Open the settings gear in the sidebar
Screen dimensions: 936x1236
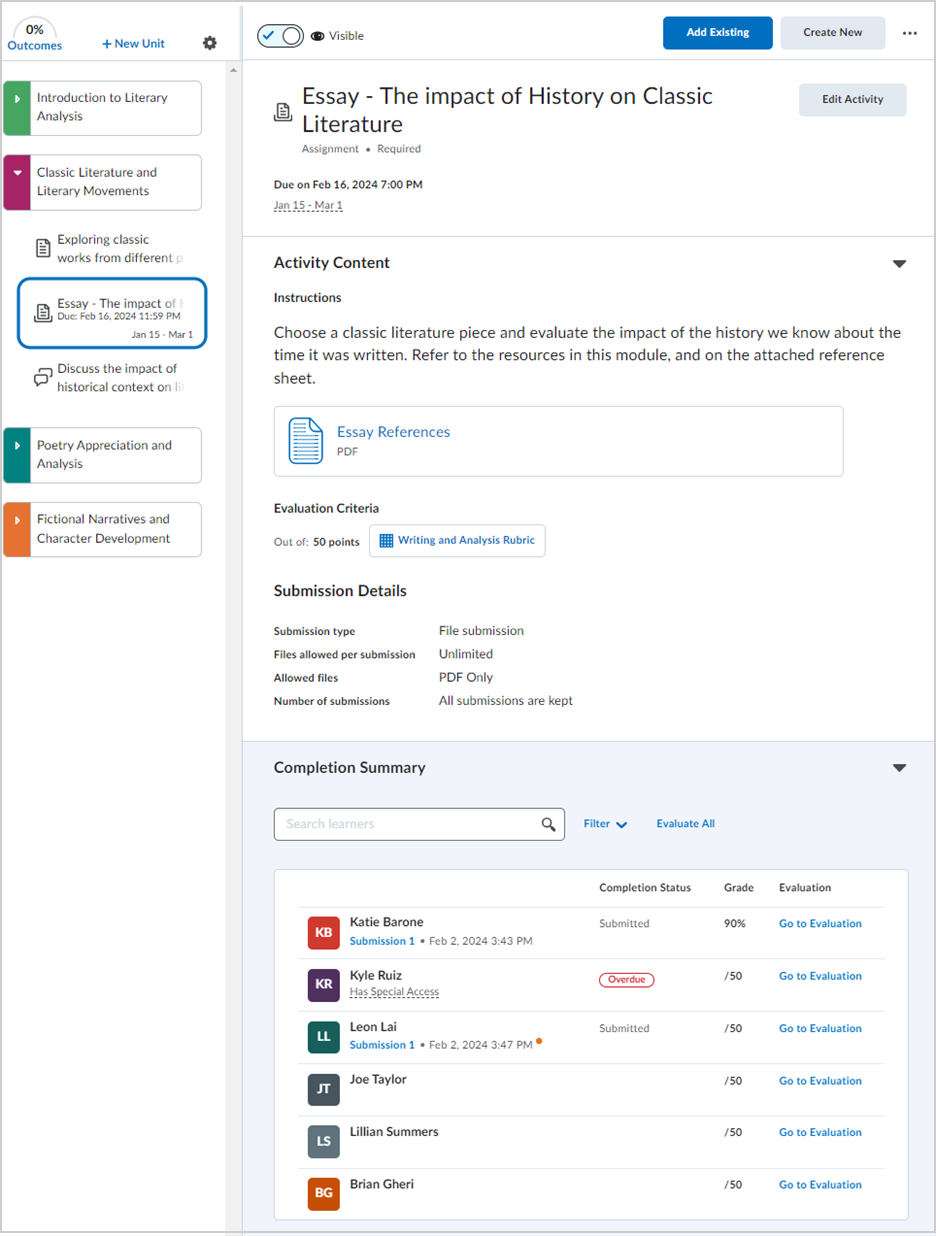(x=209, y=43)
